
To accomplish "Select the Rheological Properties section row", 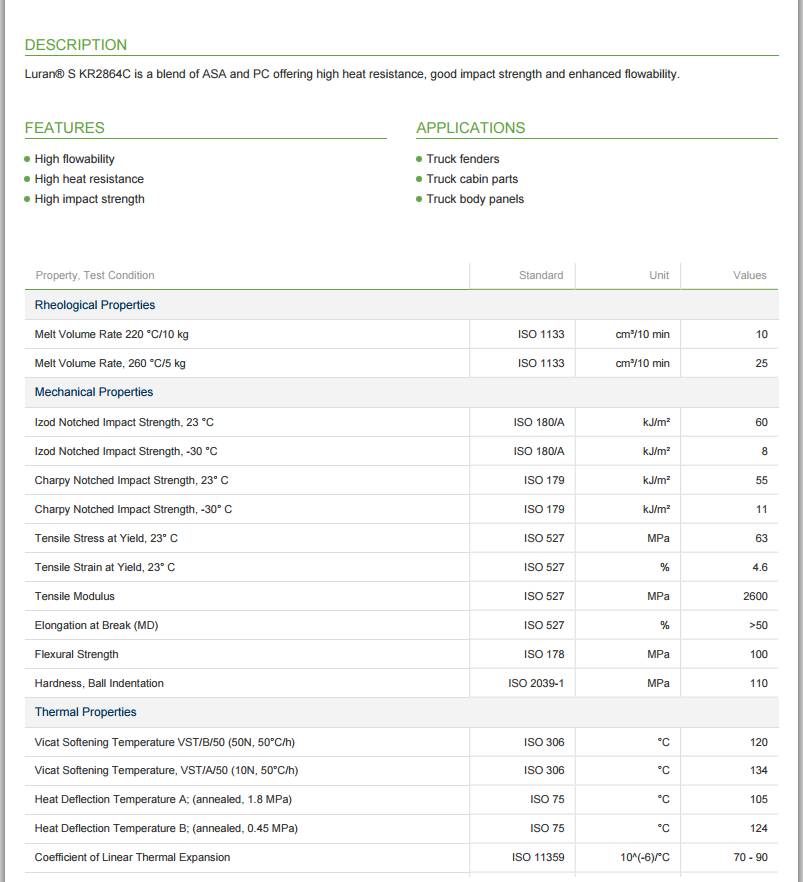I will point(95,305).
